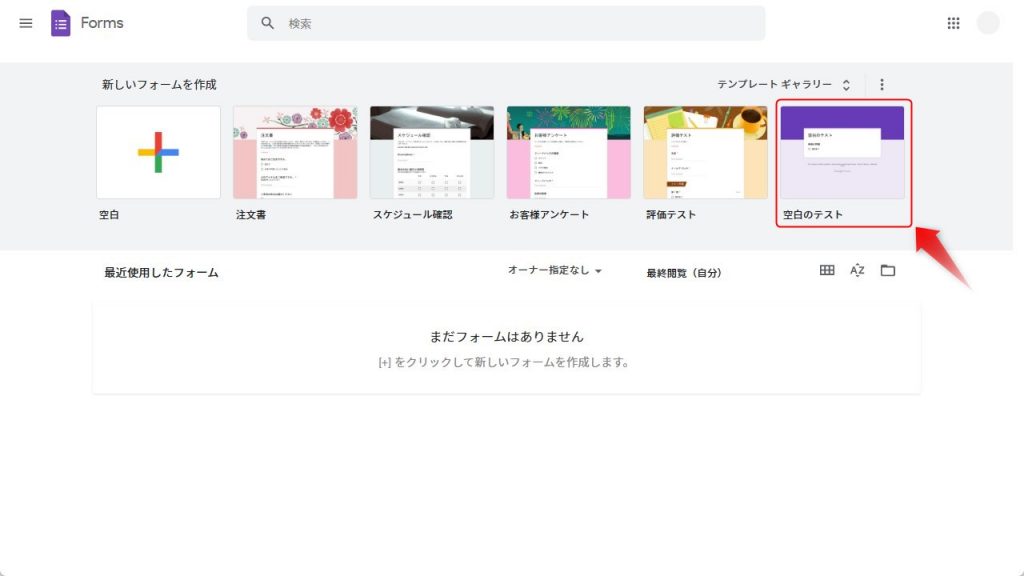This screenshot has height=576, width=1024.
Task: Click the 空白のテスト label text
Action: click(813, 215)
